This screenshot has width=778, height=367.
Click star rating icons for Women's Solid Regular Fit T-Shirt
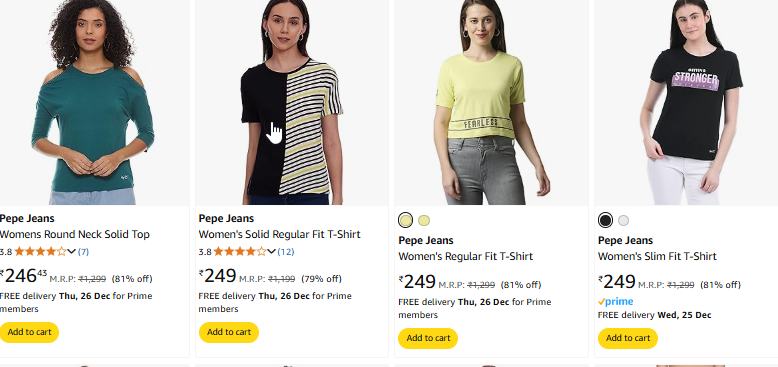coord(240,251)
